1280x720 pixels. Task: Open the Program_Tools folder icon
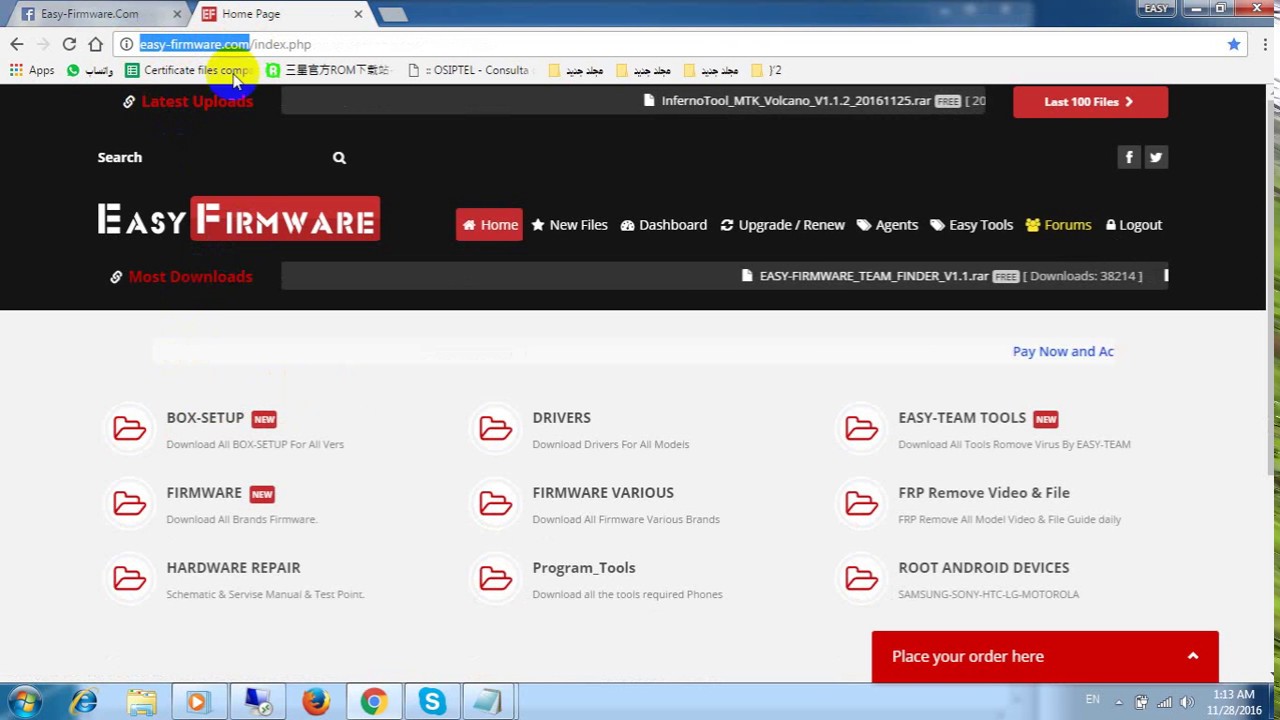pos(495,579)
